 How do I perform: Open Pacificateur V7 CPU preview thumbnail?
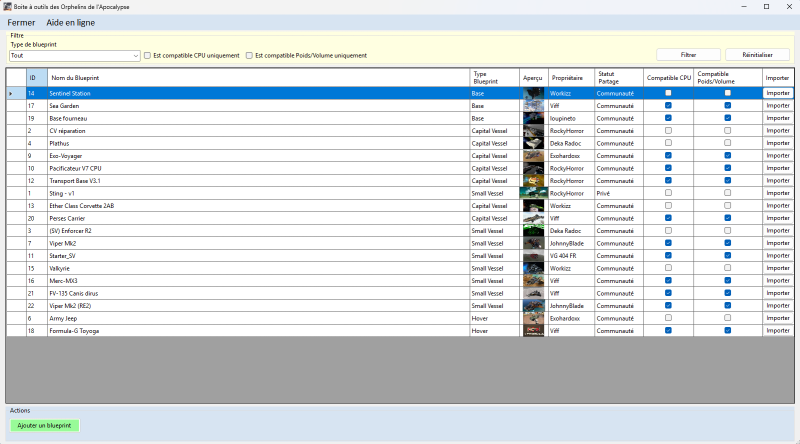pyautogui.click(x=534, y=168)
